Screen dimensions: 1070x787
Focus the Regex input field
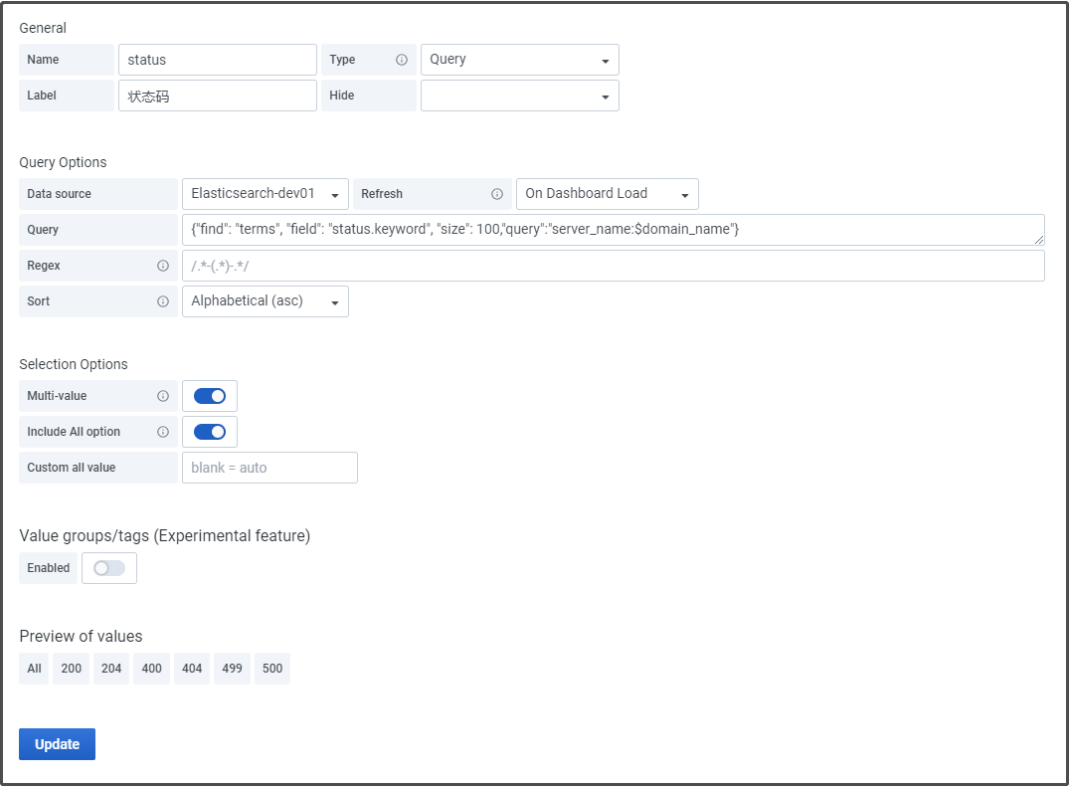[612, 266]
